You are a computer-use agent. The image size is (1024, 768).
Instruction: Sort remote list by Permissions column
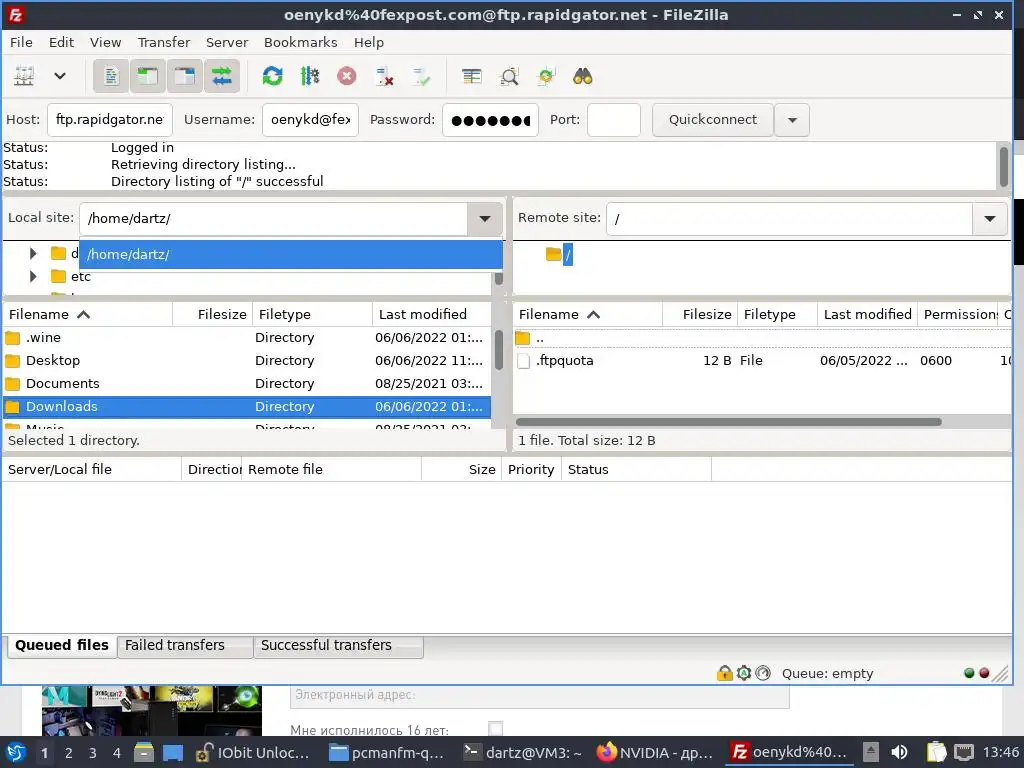(x=958, y=315)
